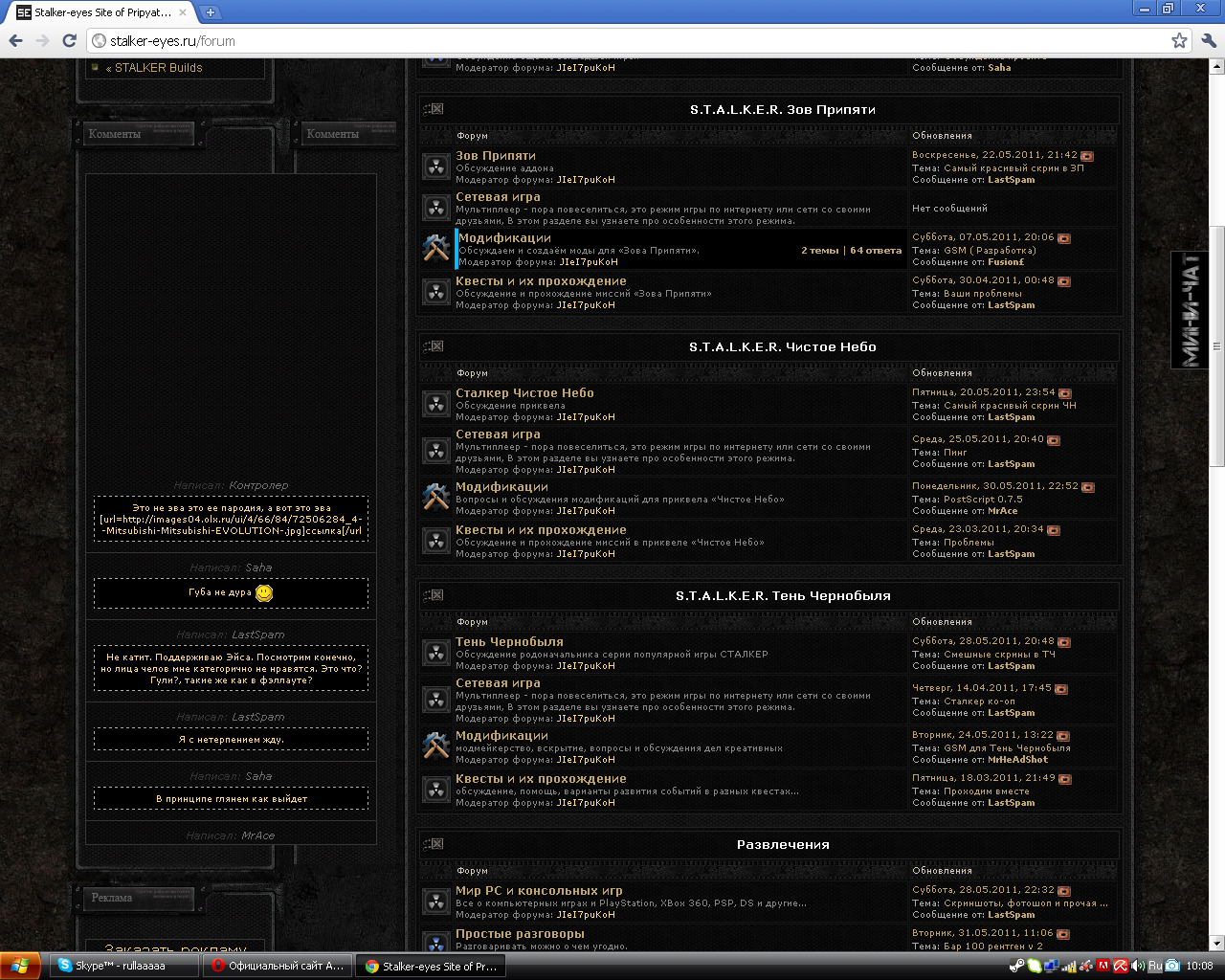Focus the address bar showing stalker-eyes.ru/forum
The height and width of the screenshot is (980, 1225).
(632, 40)
